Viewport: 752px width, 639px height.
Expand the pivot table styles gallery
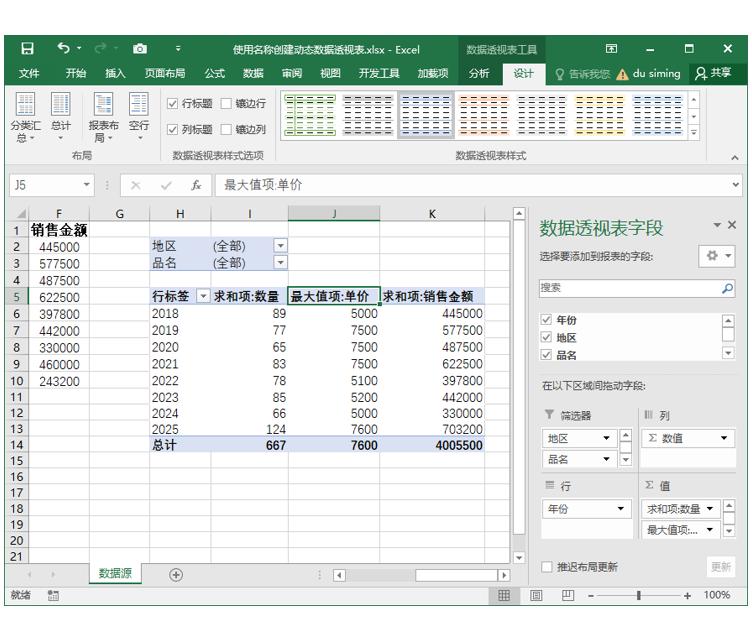(x=693, y=132)
